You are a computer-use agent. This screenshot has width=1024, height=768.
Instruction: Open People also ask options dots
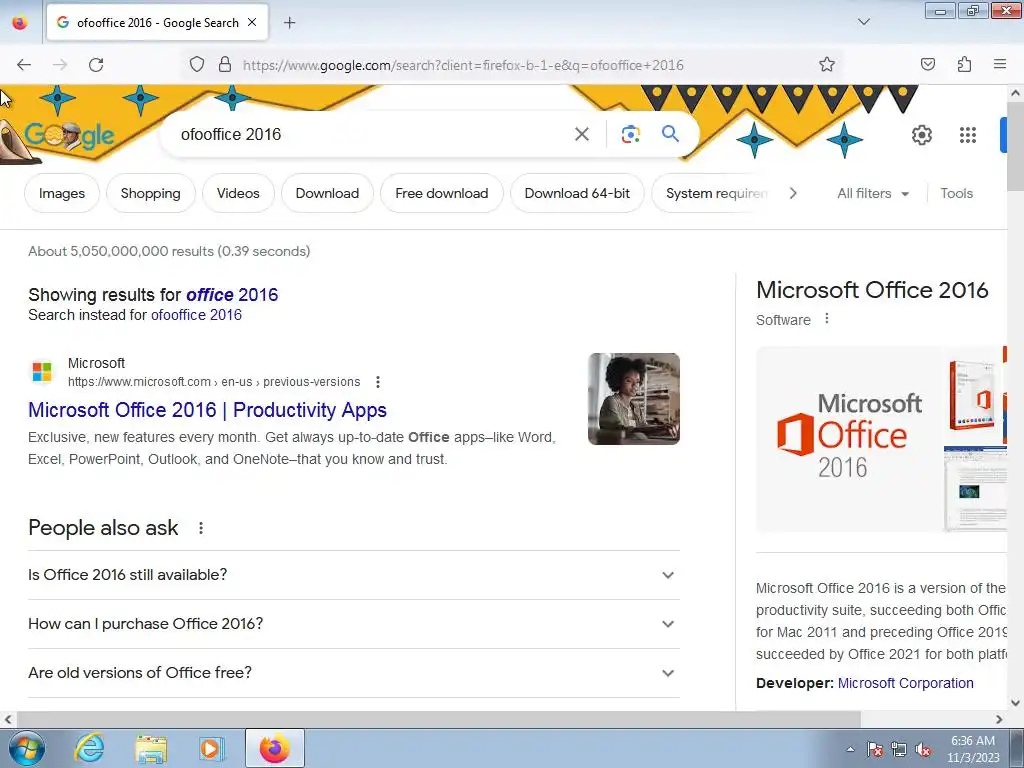click(201, 528)
